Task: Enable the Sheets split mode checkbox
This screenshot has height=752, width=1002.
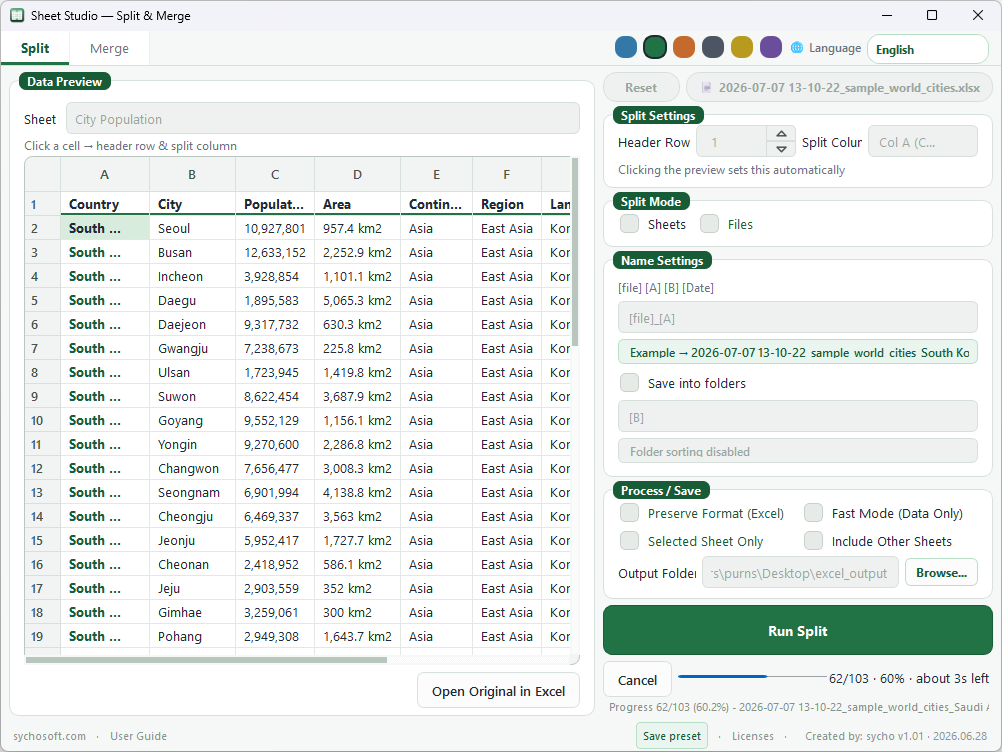Action: click(629, 224)
